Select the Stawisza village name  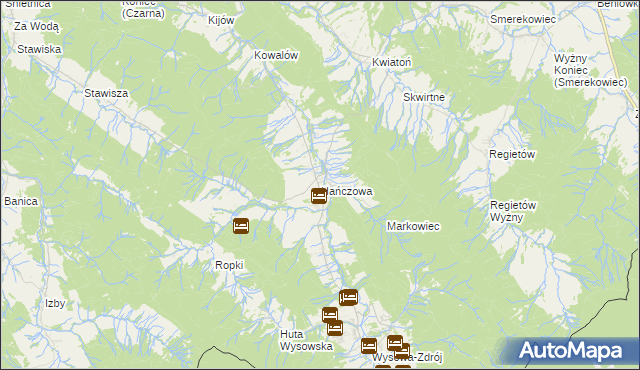coord(106,93)
